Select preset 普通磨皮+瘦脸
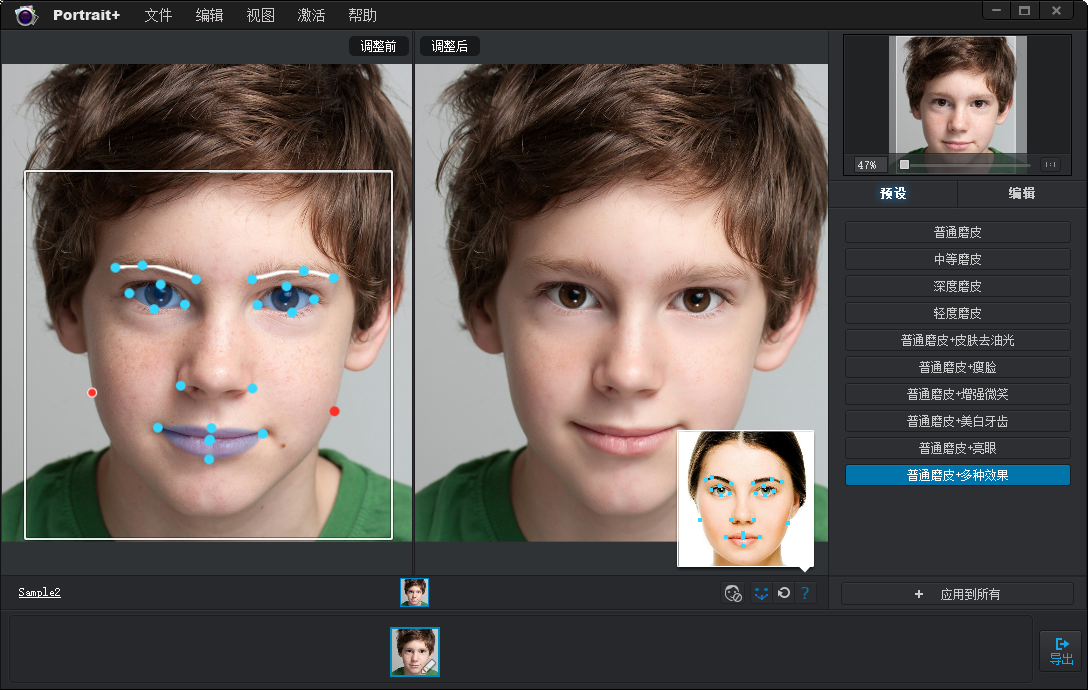Image resolution: width=1088 pixels, height=690 pixels. (x=957, y=366)
